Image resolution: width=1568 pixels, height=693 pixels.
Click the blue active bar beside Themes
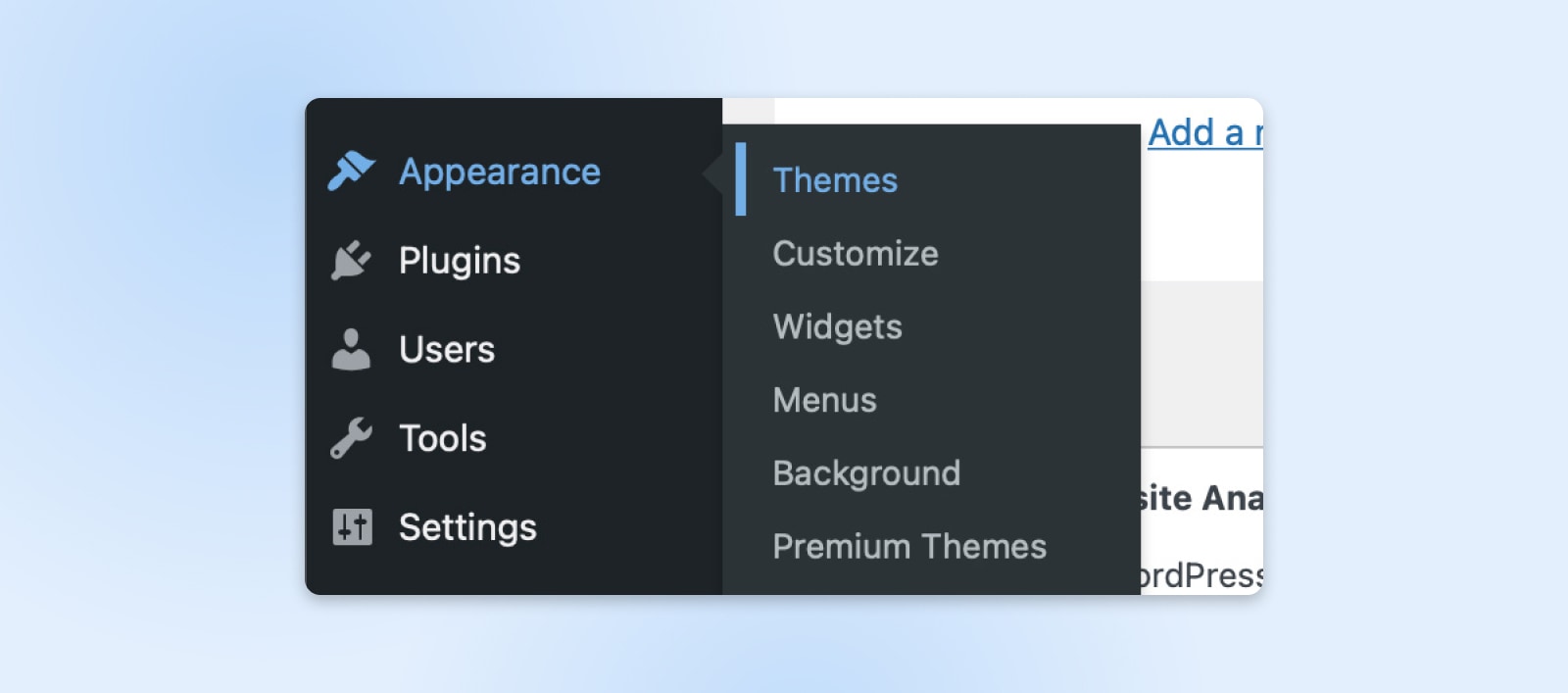pyautogui.click(x=741, y=179)
